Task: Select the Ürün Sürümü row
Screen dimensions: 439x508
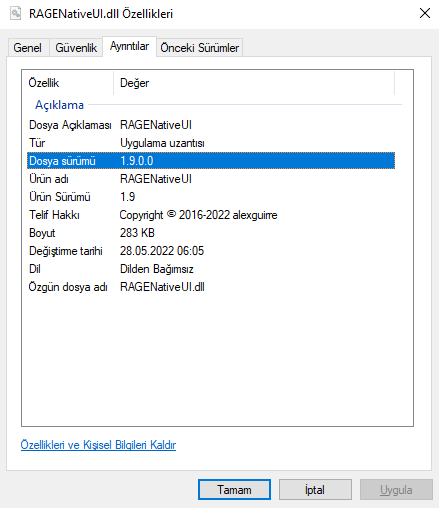Action: point(211,197)
